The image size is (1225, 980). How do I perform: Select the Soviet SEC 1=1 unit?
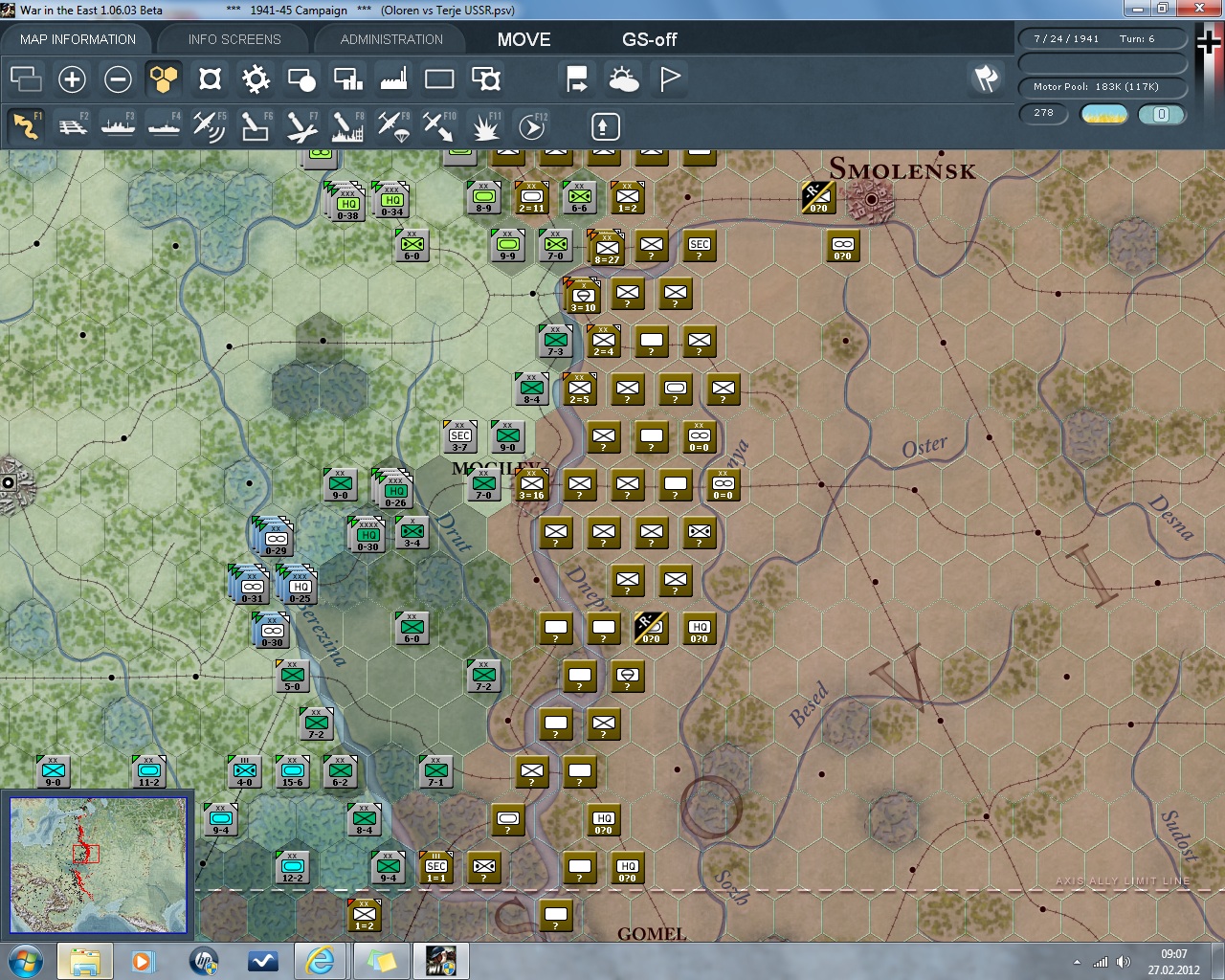click(x=435, y=867)
